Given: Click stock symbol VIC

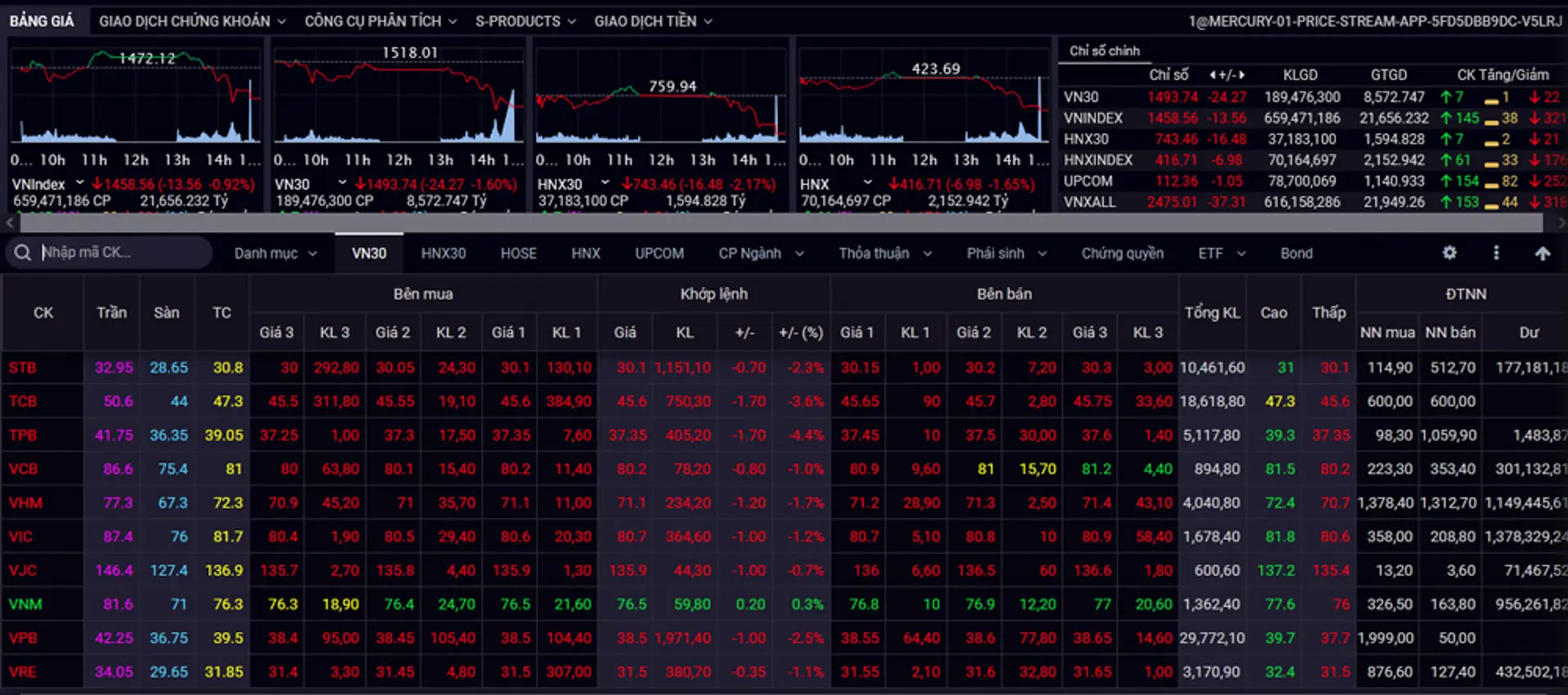Looking at the screenshot, I should pyautogui.click(x=20, y=537).
